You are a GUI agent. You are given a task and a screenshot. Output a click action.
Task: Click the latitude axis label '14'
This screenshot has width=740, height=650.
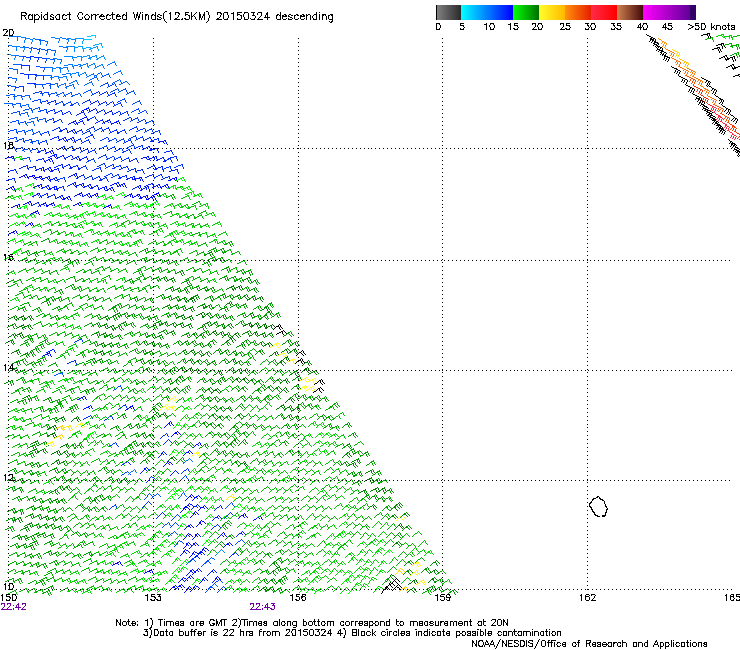(x=8, y=367)
